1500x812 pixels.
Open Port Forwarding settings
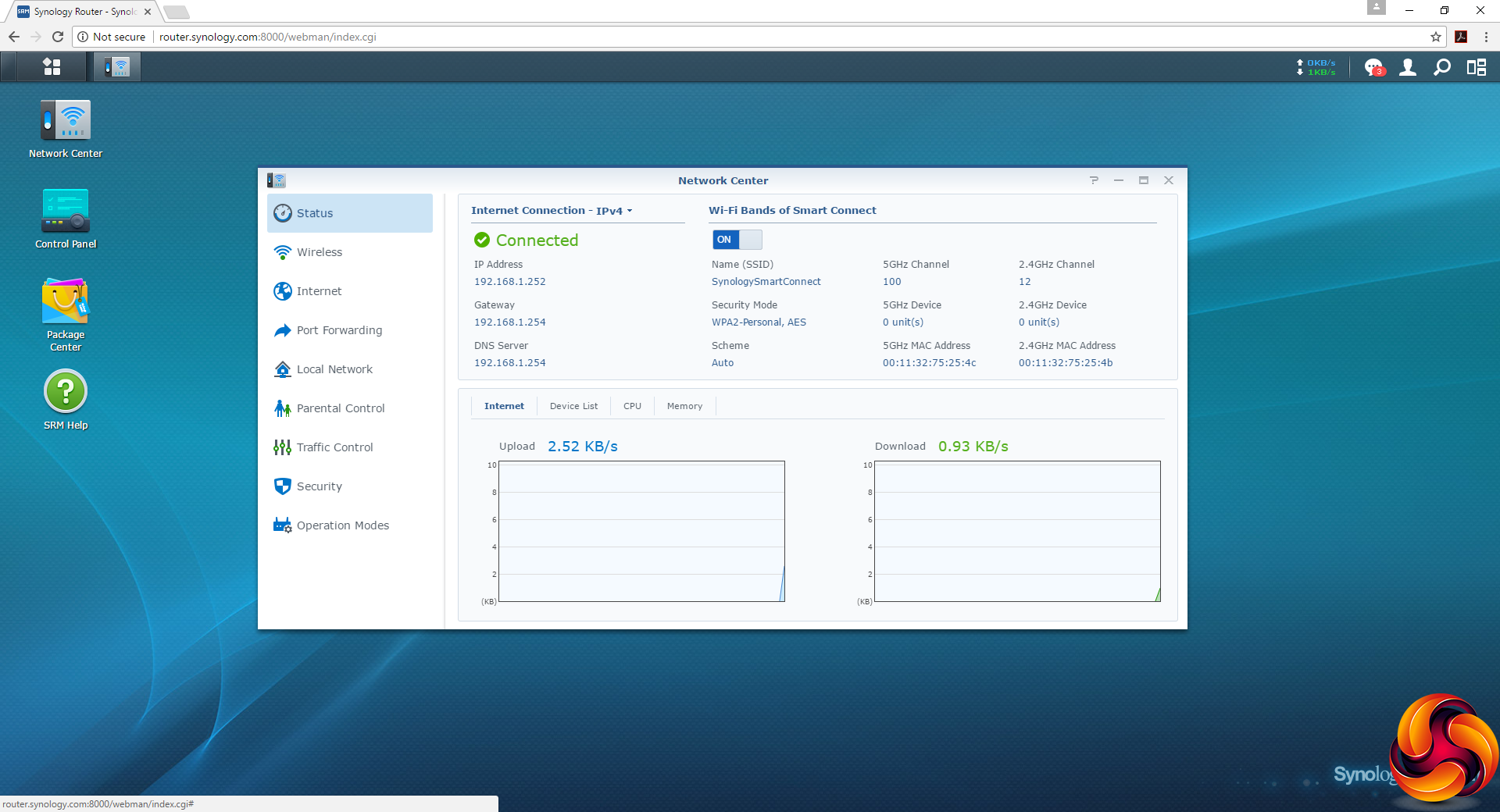point(339,329)
